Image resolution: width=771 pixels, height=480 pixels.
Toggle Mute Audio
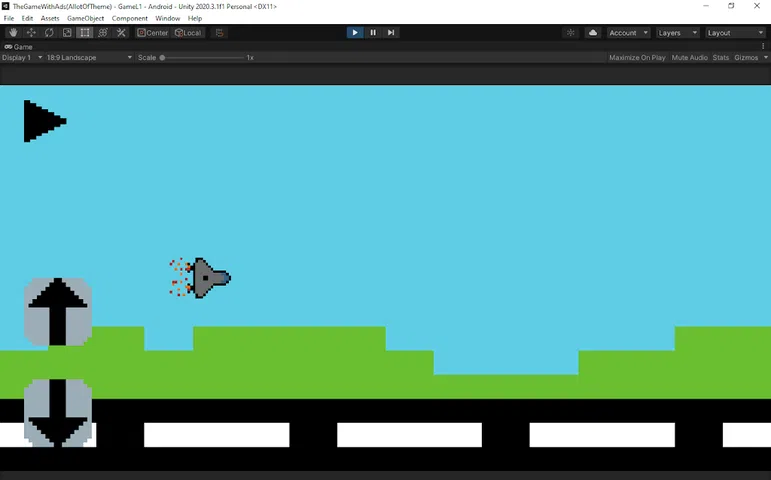689,58
